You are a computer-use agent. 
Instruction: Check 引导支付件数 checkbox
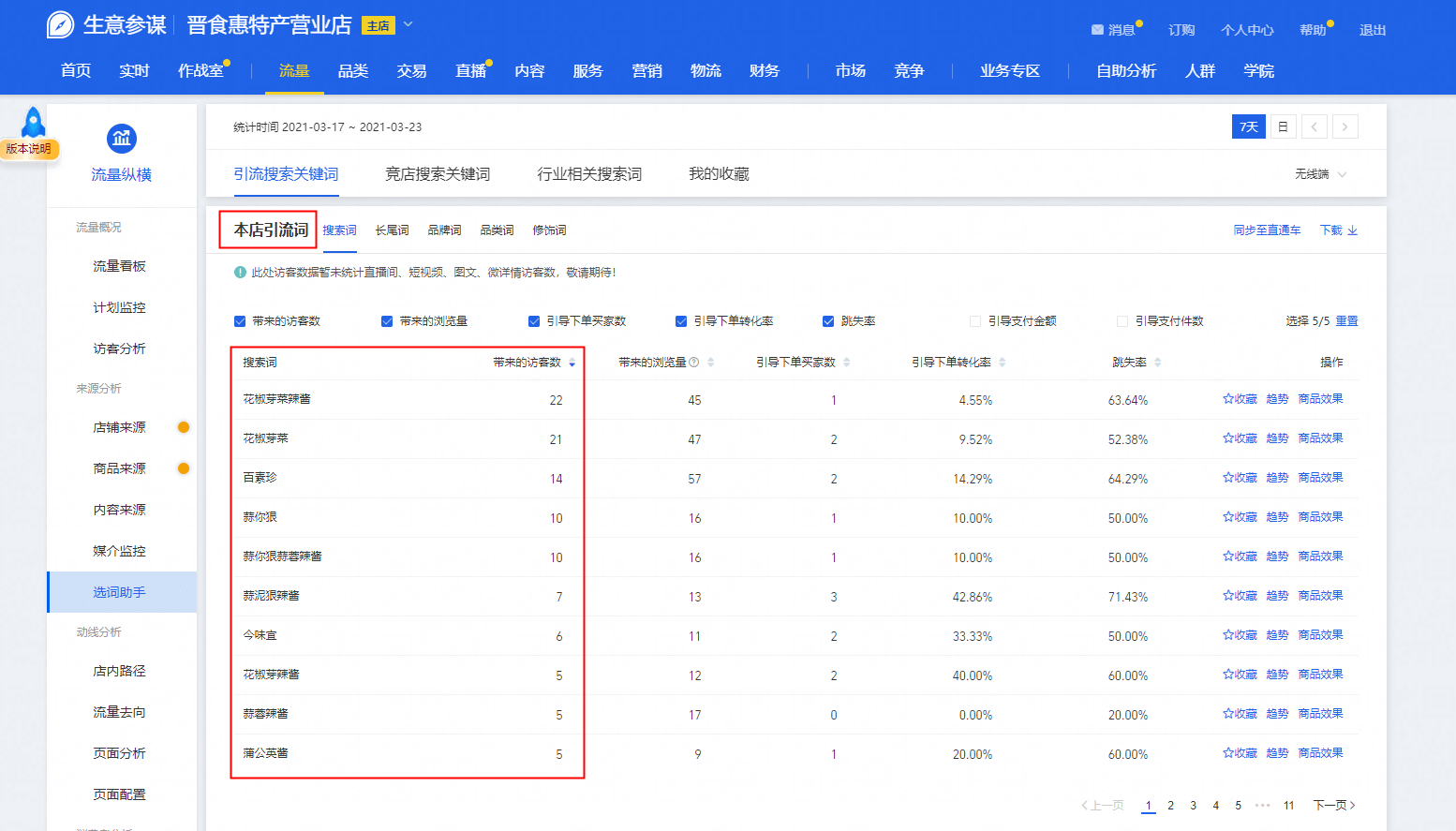tap(1122, 321)
